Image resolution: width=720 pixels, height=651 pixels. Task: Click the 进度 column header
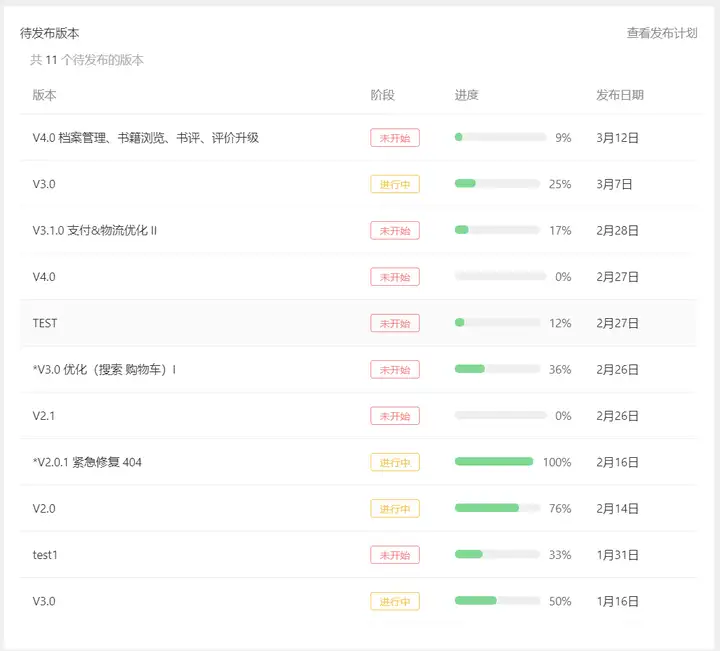pos(466,95)
